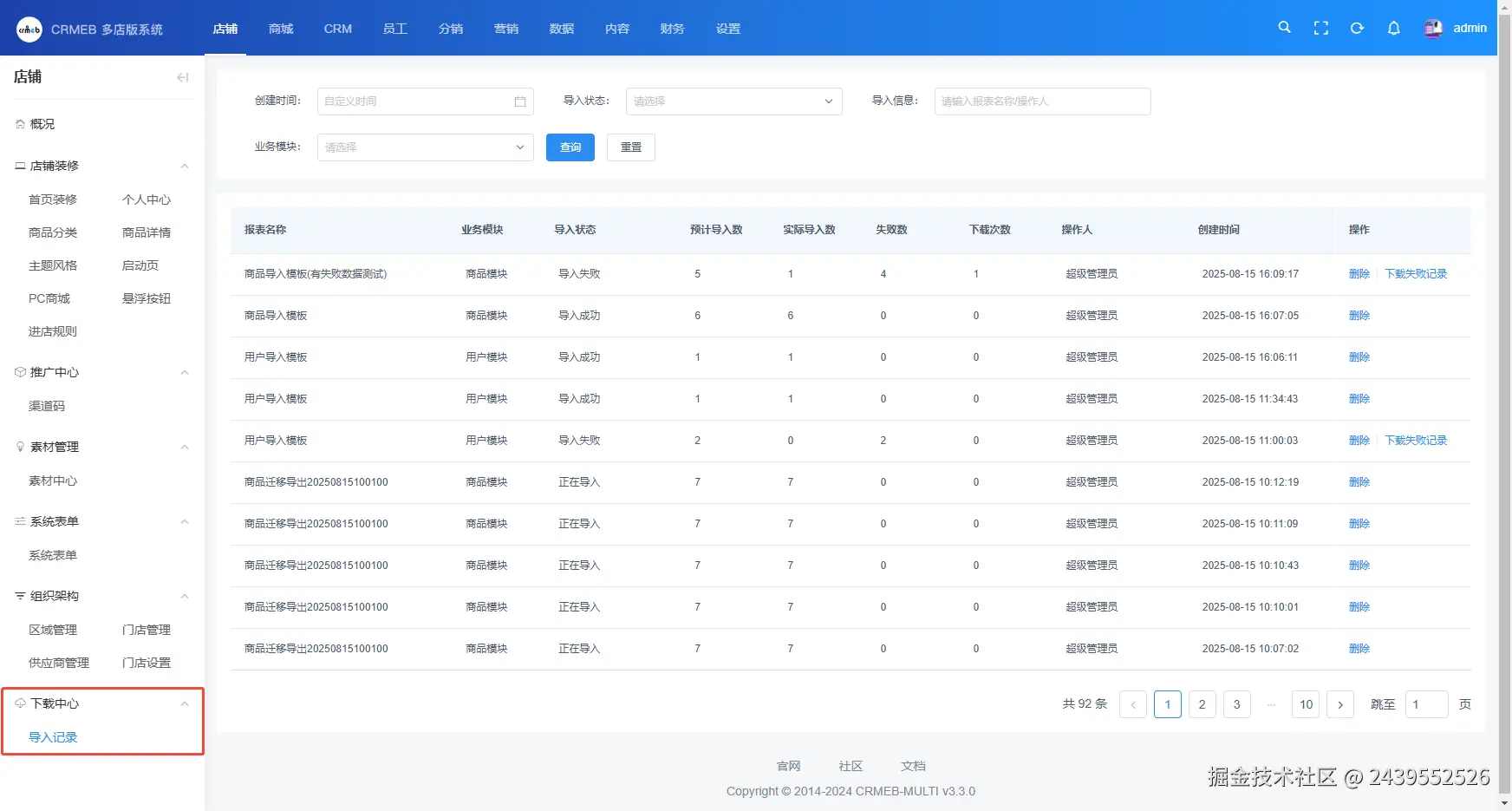This screenshot has width=1512, height=811.
Task: Open the 导入状态 dropdown
Action: point(733,101)
